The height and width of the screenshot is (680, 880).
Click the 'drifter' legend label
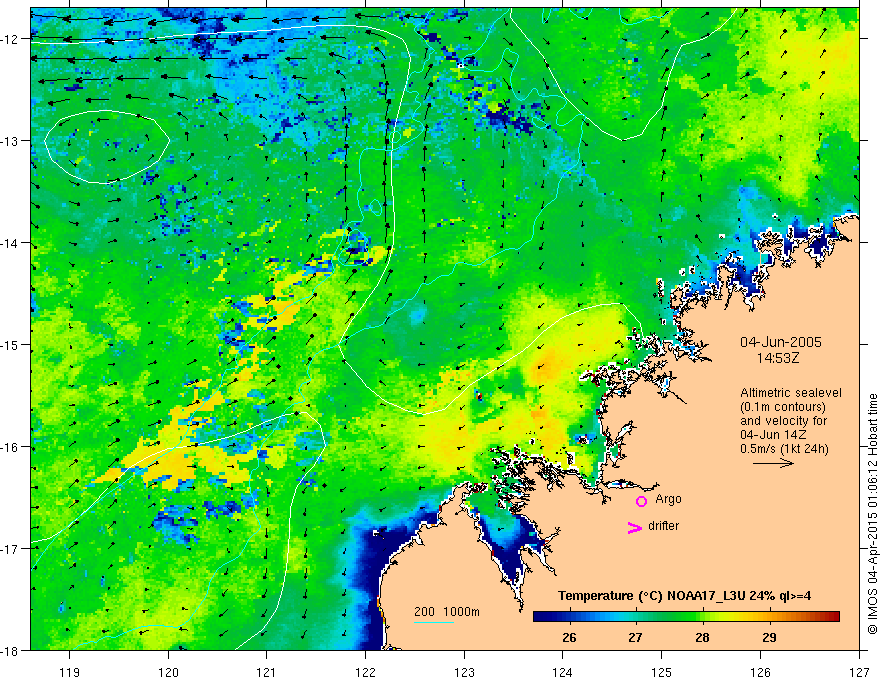click(x=663, y=526)
